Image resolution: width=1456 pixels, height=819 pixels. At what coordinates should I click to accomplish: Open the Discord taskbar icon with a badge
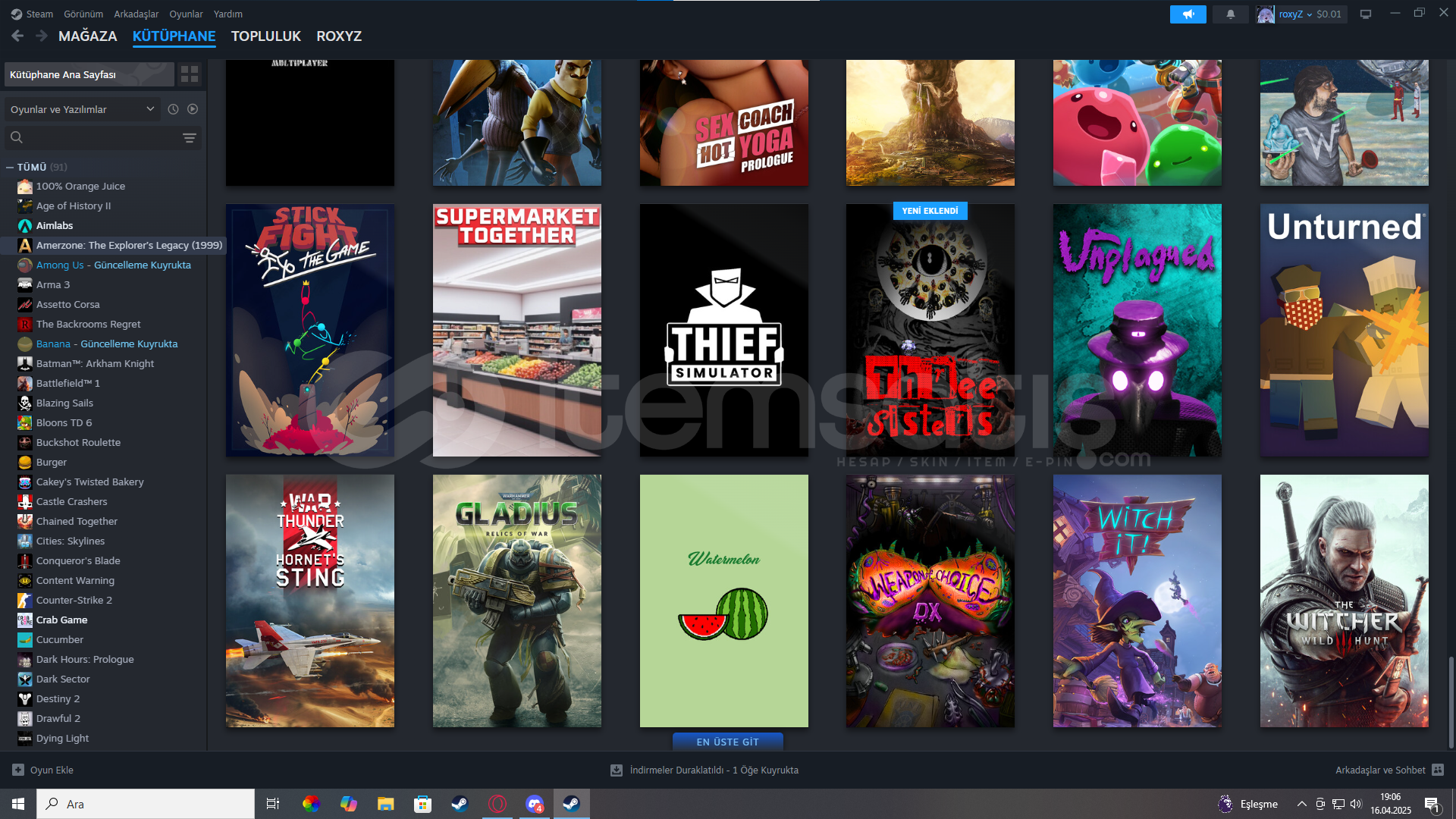click(x=535, y=804)
